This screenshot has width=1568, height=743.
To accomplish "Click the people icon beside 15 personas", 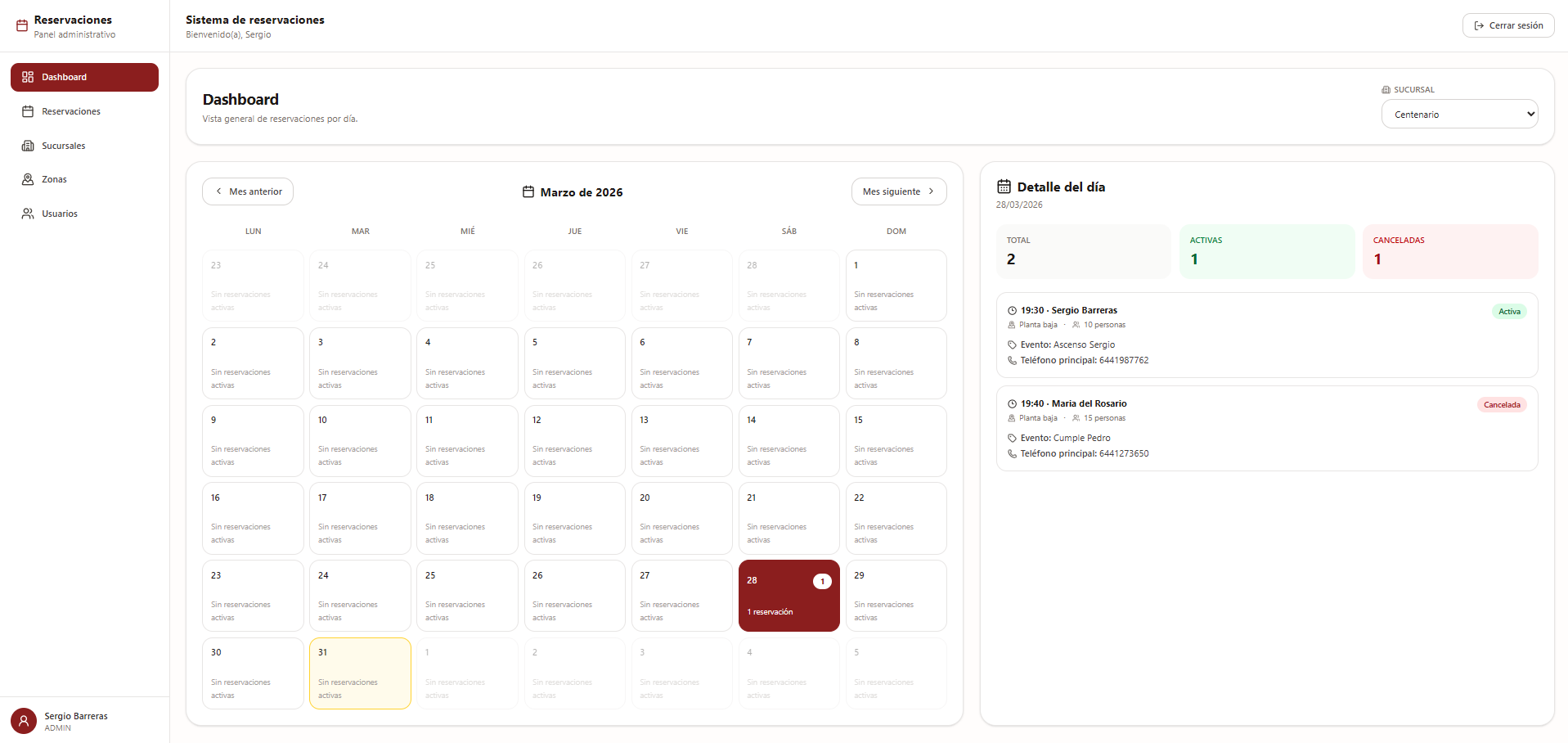I will [1076, 418].
